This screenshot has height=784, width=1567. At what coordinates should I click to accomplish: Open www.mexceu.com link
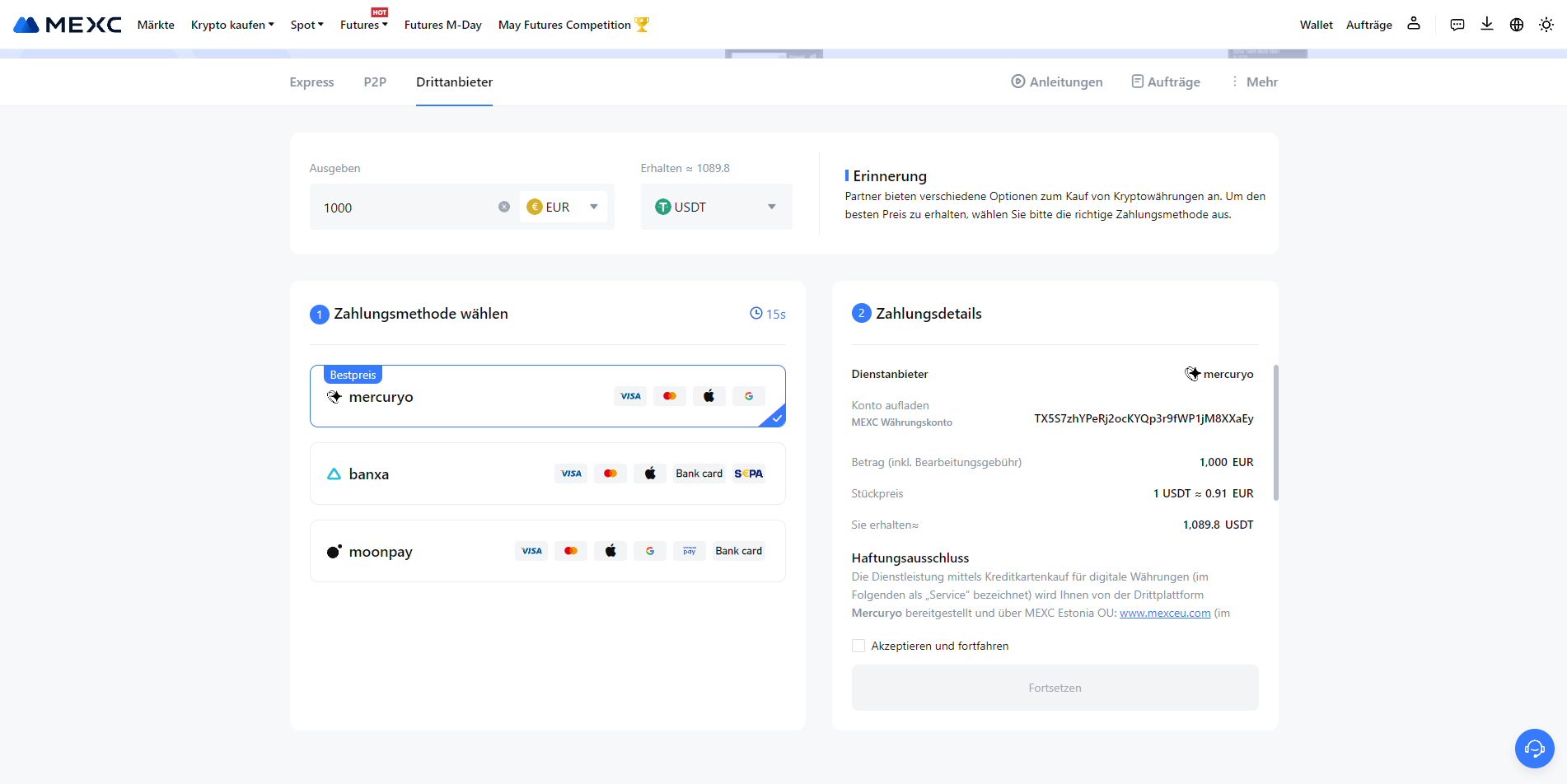pyautogui.click(x=1165, y=613)
